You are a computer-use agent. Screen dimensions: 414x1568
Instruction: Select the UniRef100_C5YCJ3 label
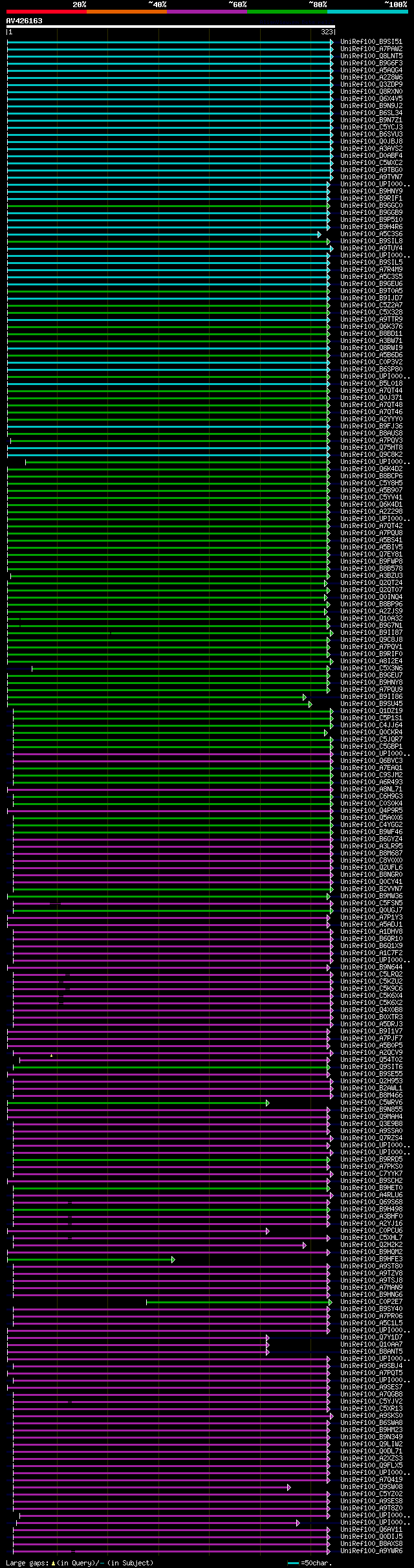point(371,127)
